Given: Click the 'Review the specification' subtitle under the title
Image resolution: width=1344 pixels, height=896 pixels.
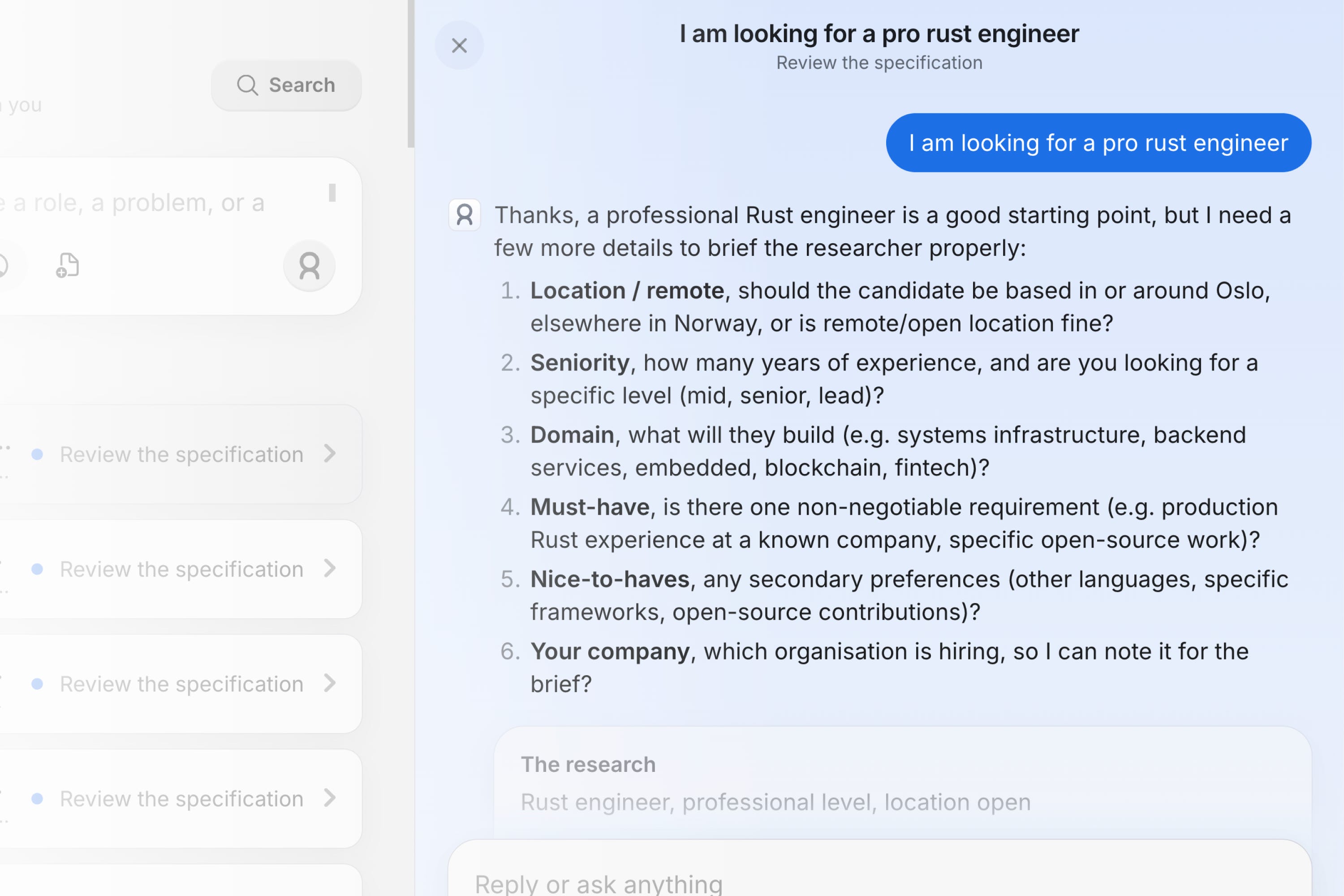Looking at the screenshot, I should 879,63.
